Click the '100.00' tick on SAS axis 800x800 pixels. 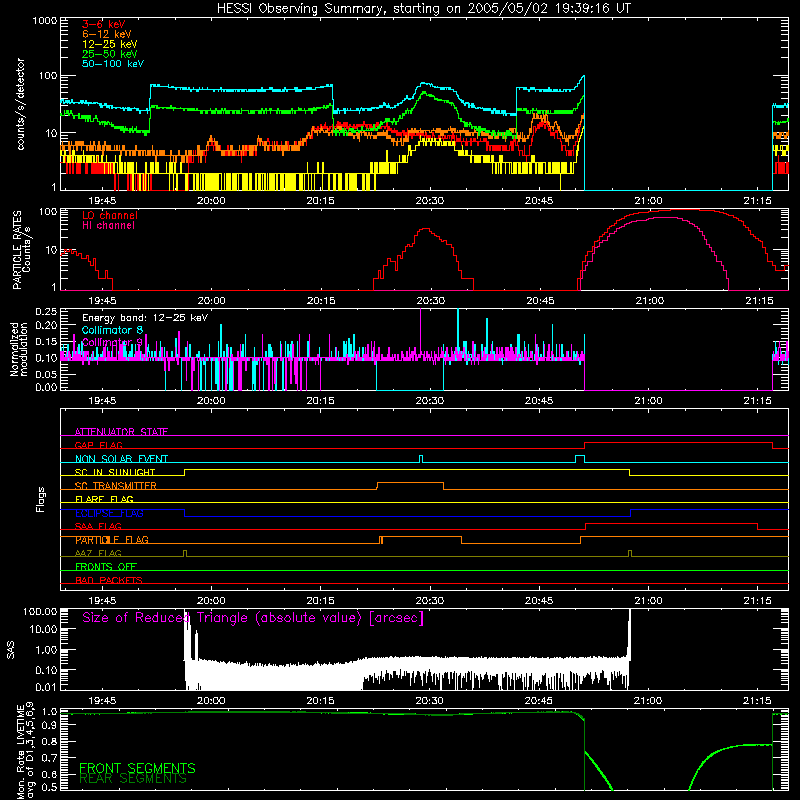click(40, 611)
